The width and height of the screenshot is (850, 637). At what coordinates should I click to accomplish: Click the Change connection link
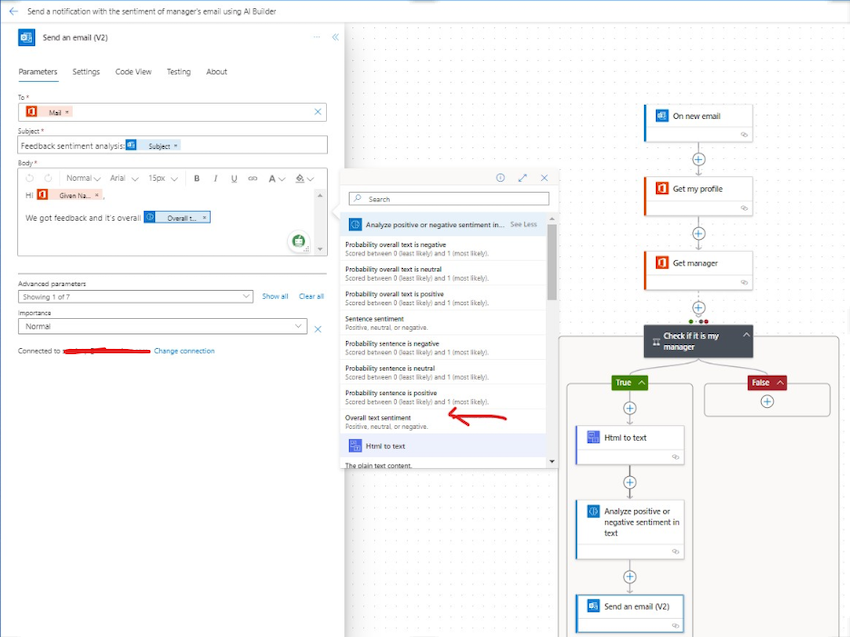coord(184,351)
